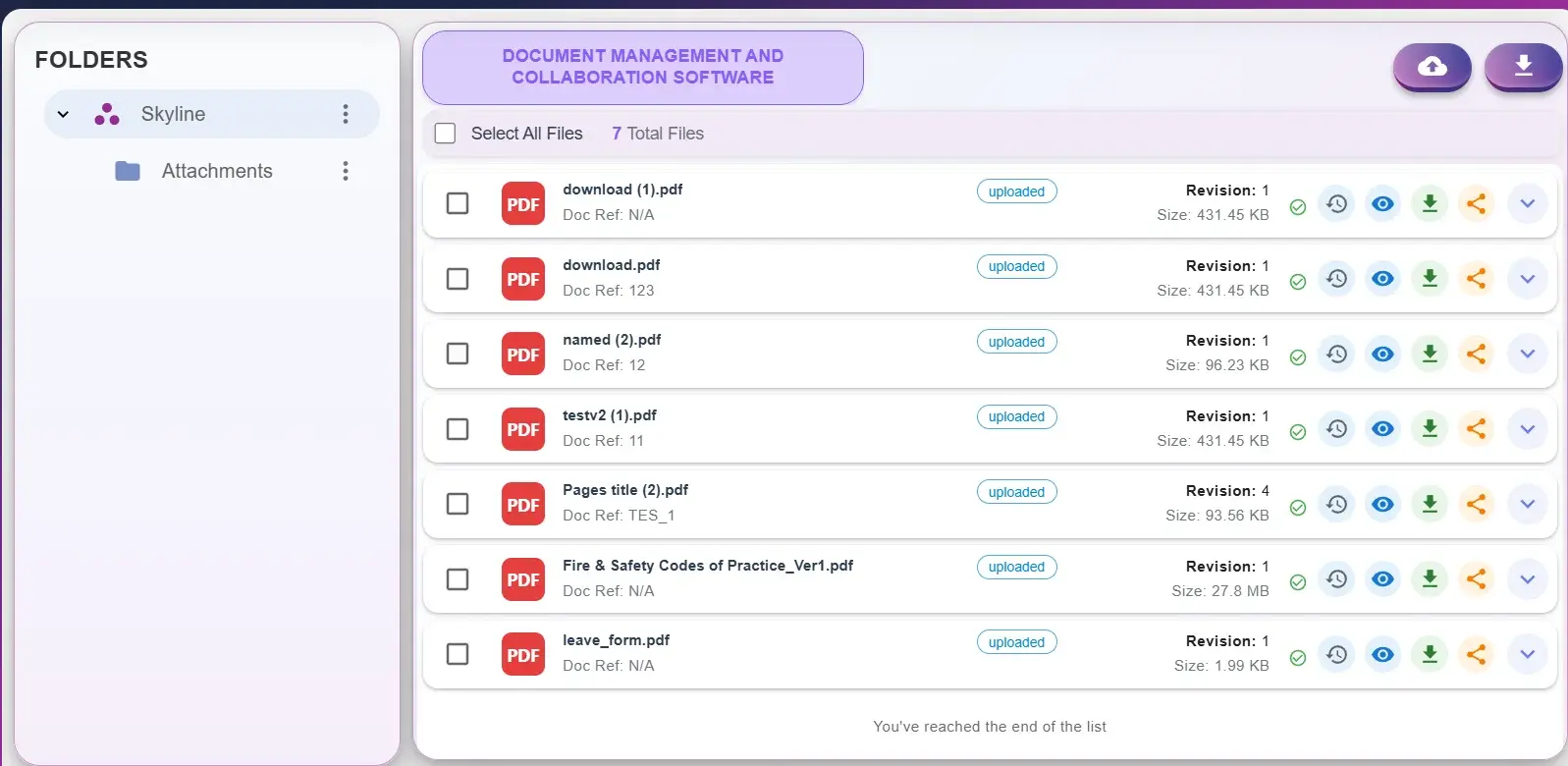This screenshot has width=1568, height=766.
Task: Click the file name Pages title (2).pdf
Action: point(625,490)
